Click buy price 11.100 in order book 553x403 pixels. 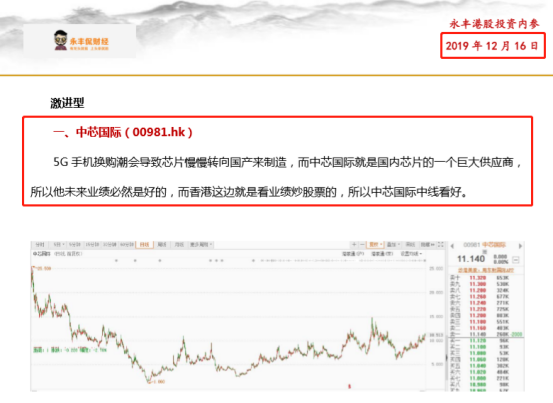coord(478,347)
